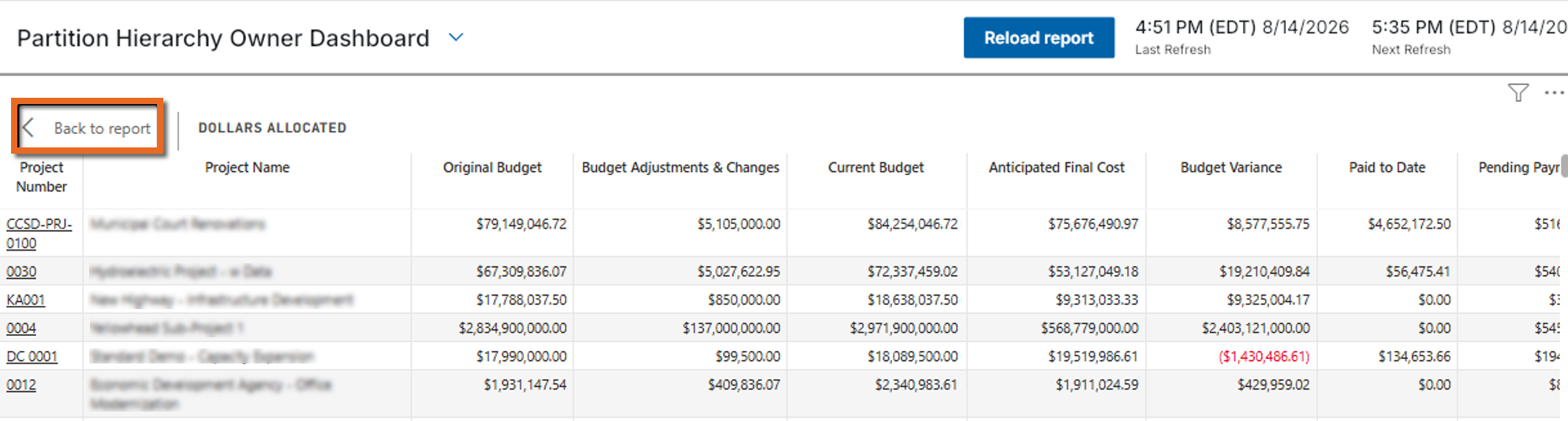1568x421 pixels.
Task: Sort by Budget Variance column header
Action: coord(1230,167)
